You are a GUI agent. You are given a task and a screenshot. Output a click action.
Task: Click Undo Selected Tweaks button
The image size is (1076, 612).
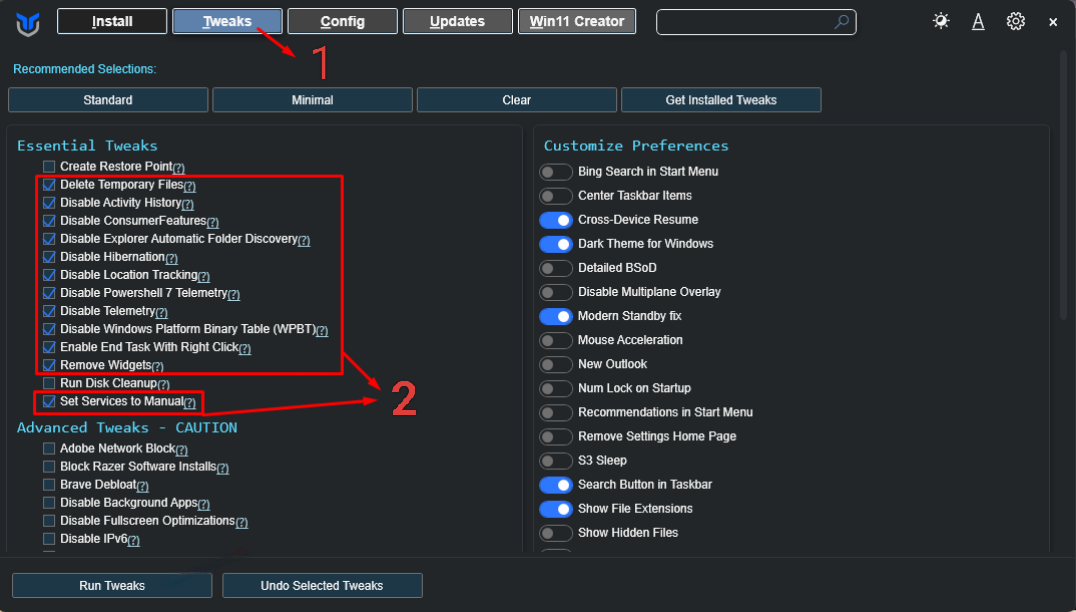322,585
